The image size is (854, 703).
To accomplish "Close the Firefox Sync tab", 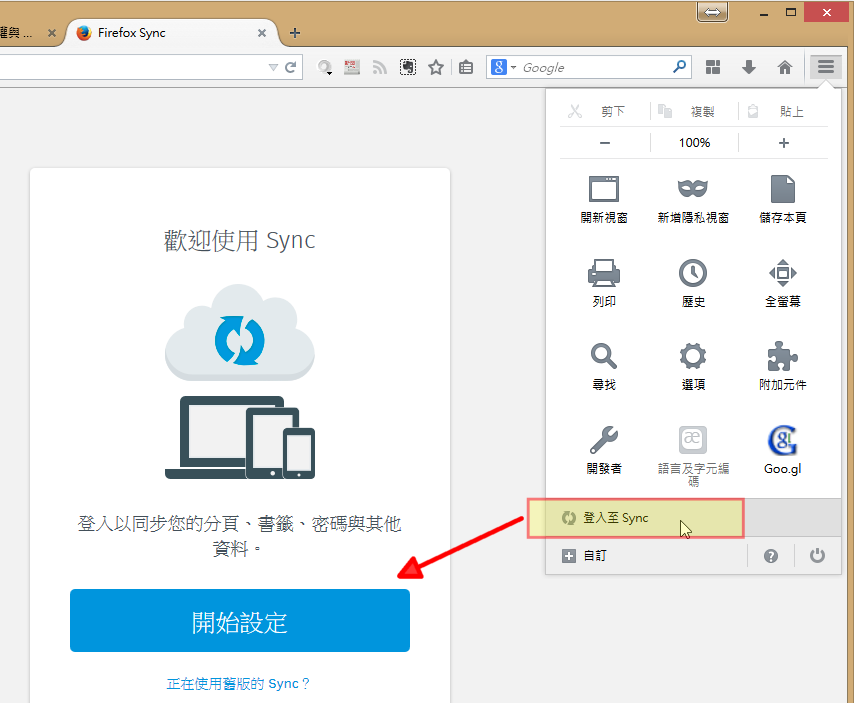I will [262, 33].
